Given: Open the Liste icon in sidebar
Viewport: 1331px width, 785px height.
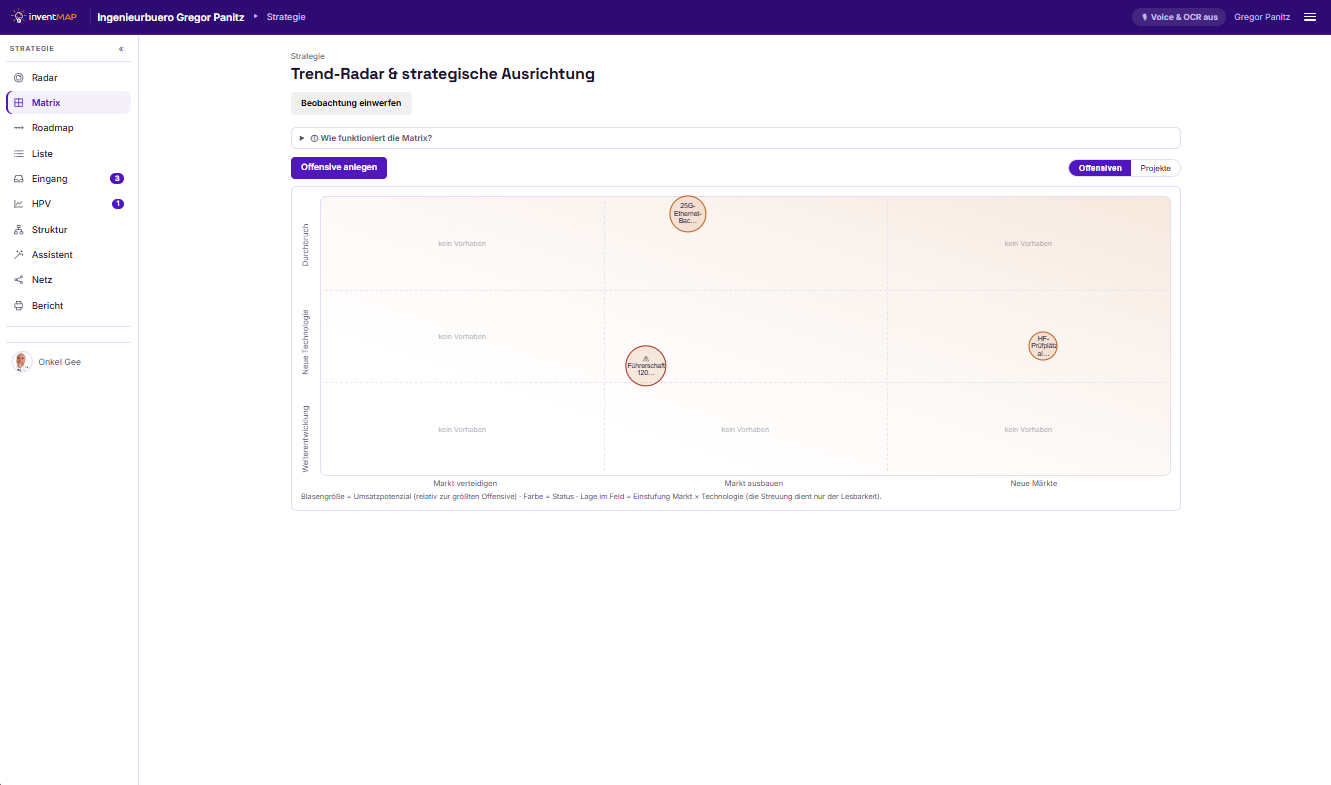Looking at the screenshot, I should tap(19, 154).
